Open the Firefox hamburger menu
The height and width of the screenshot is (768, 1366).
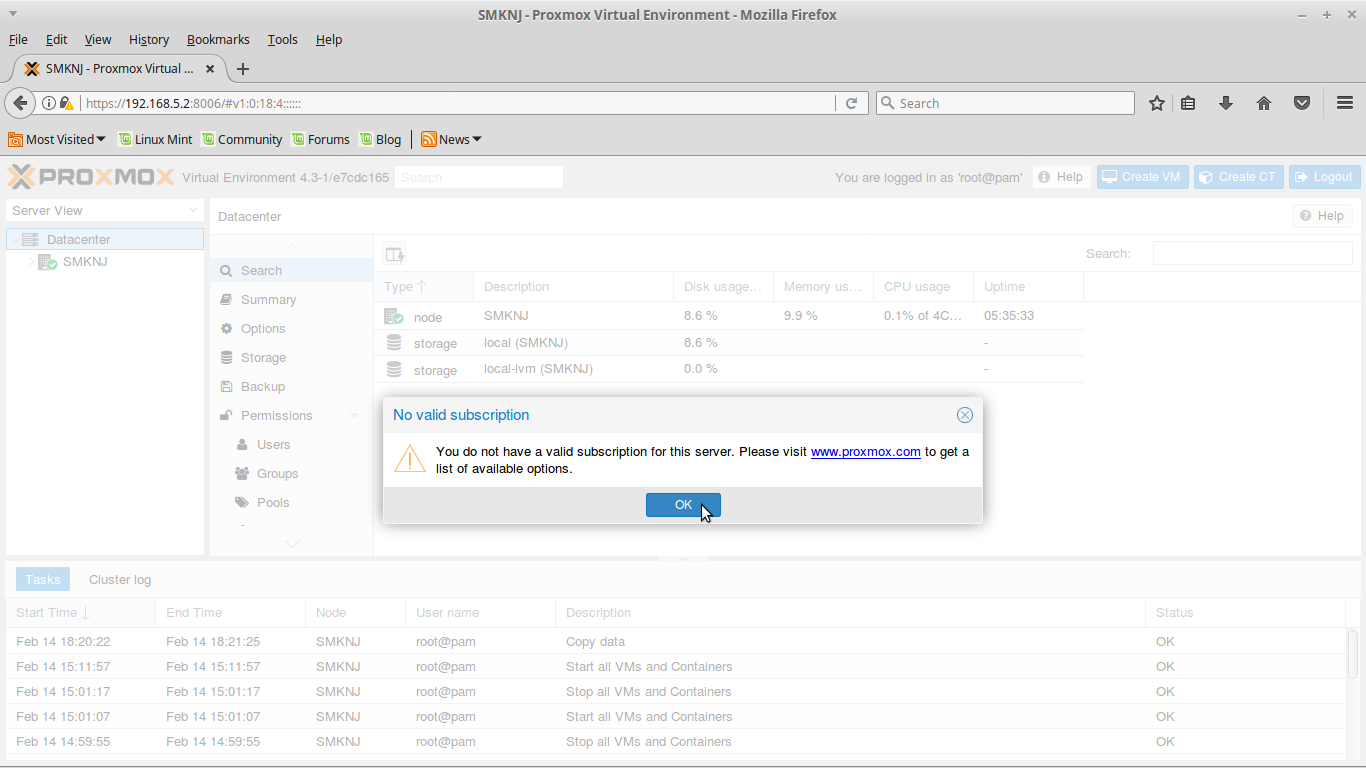pyautogui.click(x=1345, y=103)
